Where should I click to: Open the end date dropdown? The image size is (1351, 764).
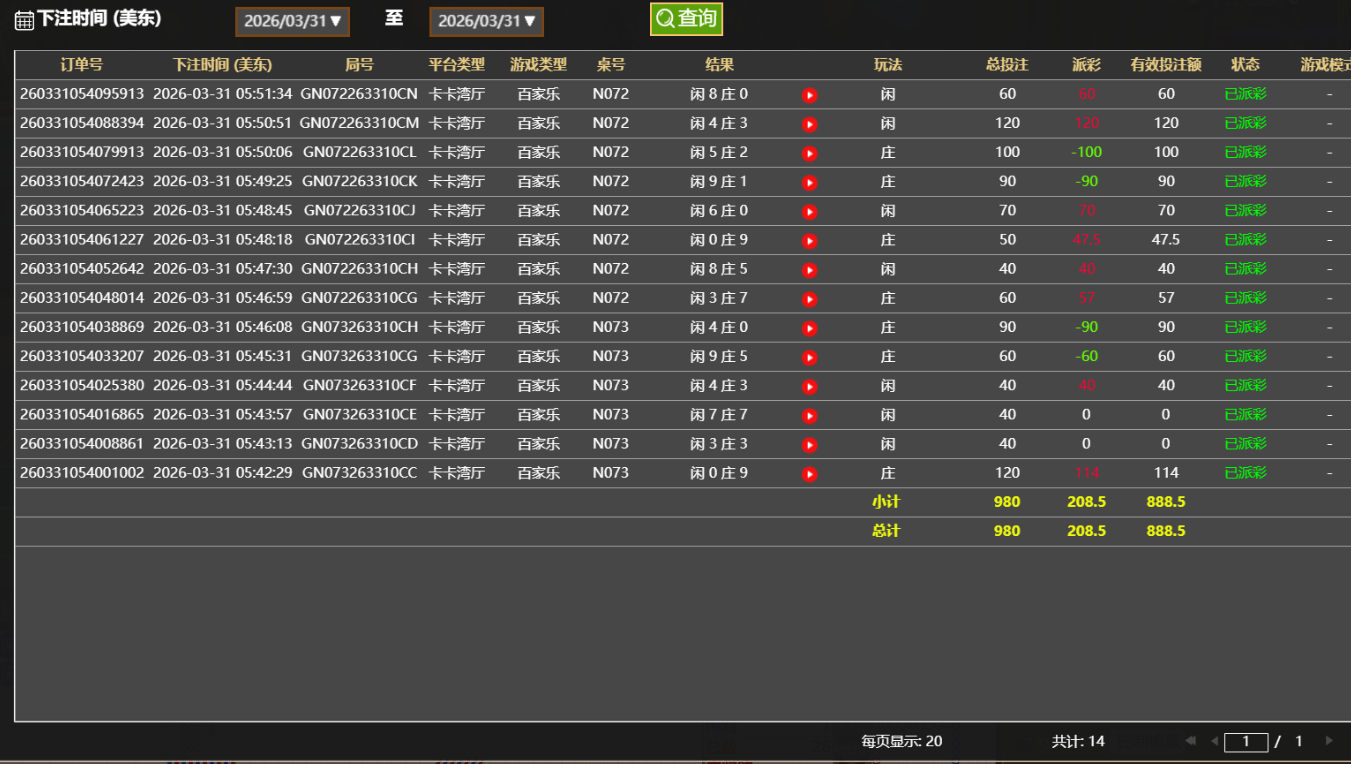click(486, 21)
